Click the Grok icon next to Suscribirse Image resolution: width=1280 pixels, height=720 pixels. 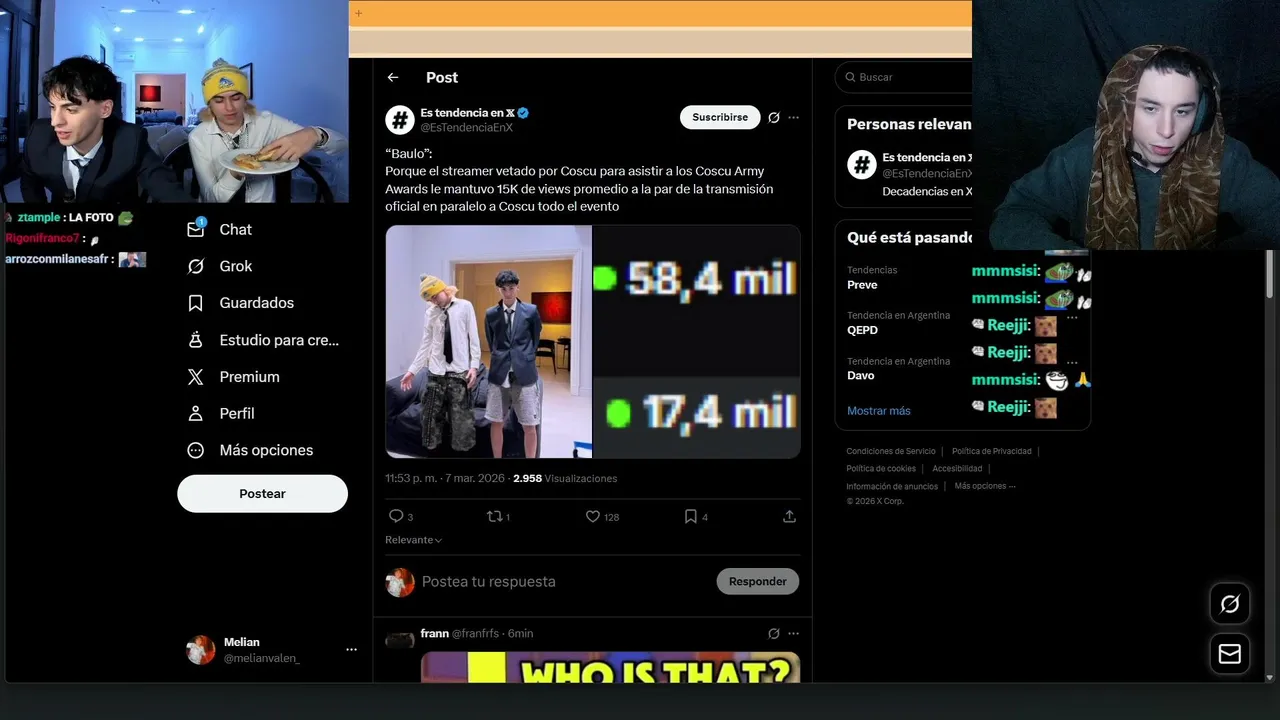773,117
